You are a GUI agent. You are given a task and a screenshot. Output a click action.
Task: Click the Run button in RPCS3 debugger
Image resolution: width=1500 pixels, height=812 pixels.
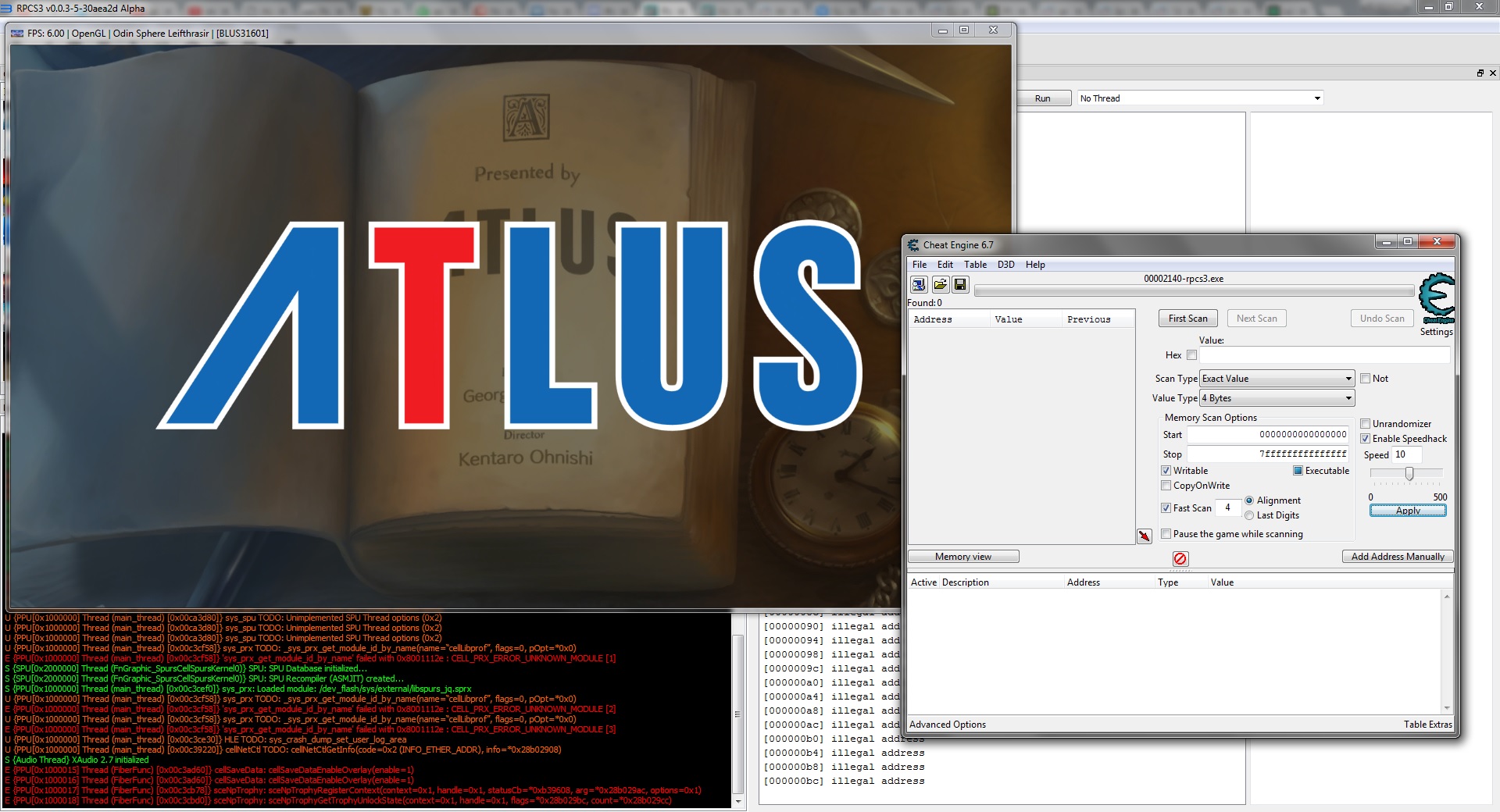[1043, 98]
